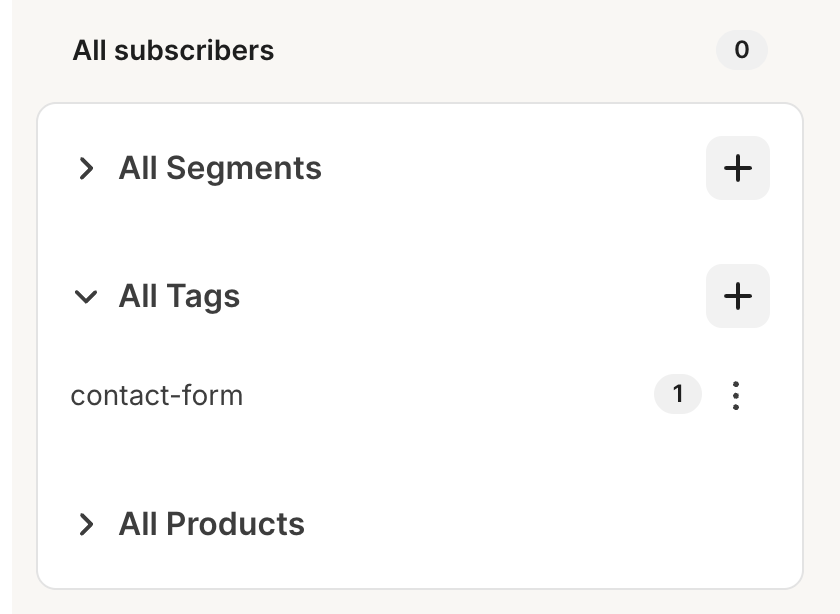Click the All Tags label text
The image size is (840, 614).
[x=179, y=297]
